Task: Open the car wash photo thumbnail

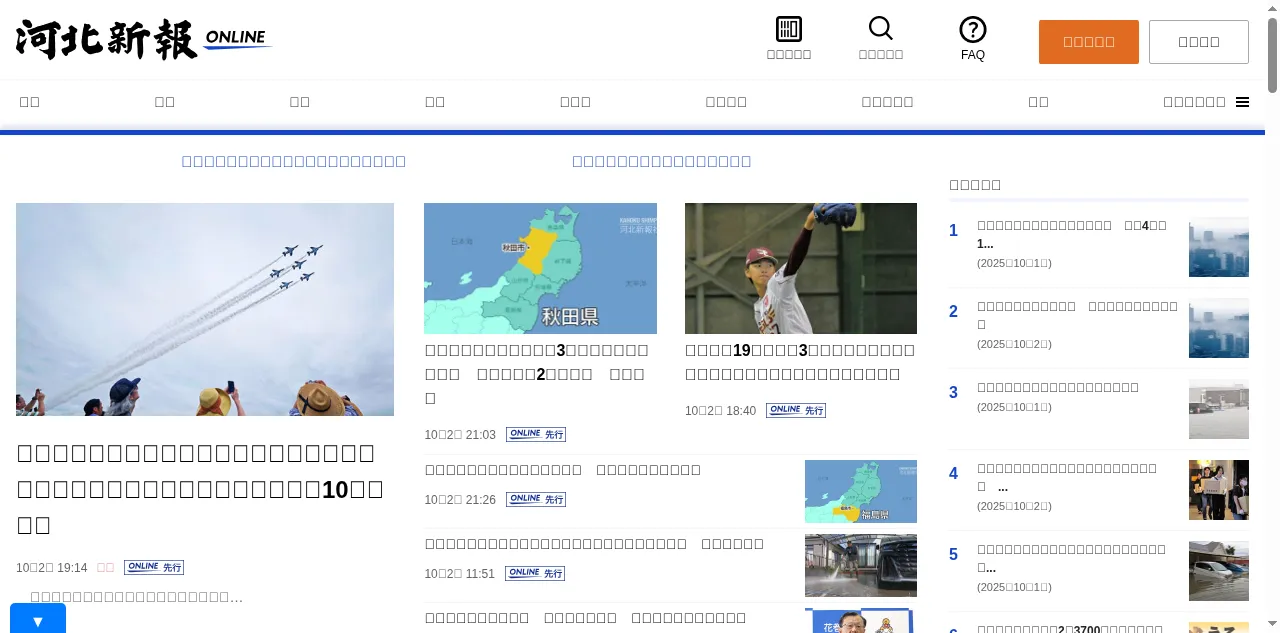Action: (861, 565)
